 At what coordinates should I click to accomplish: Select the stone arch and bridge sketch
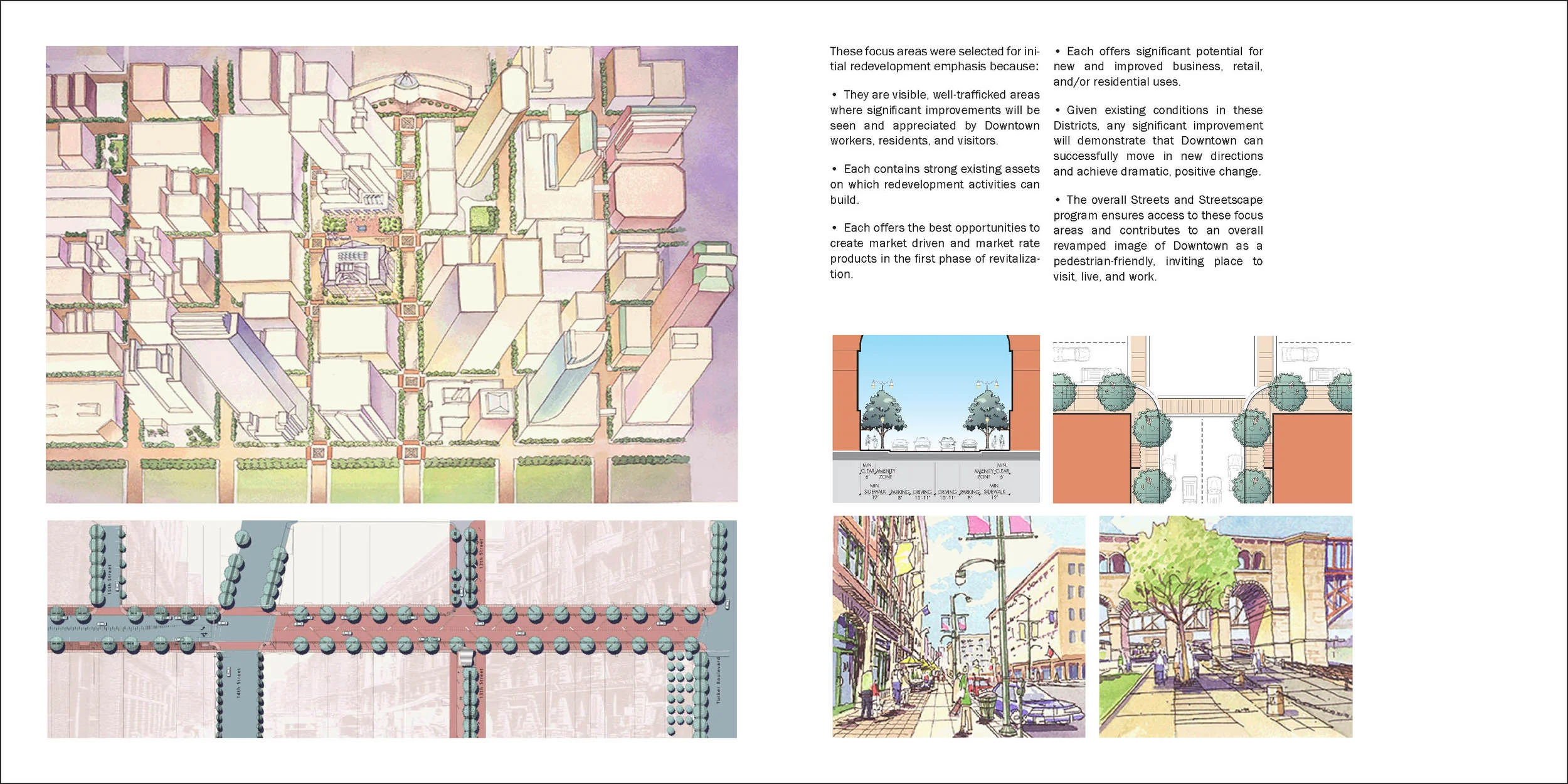tap(1226, 627)
